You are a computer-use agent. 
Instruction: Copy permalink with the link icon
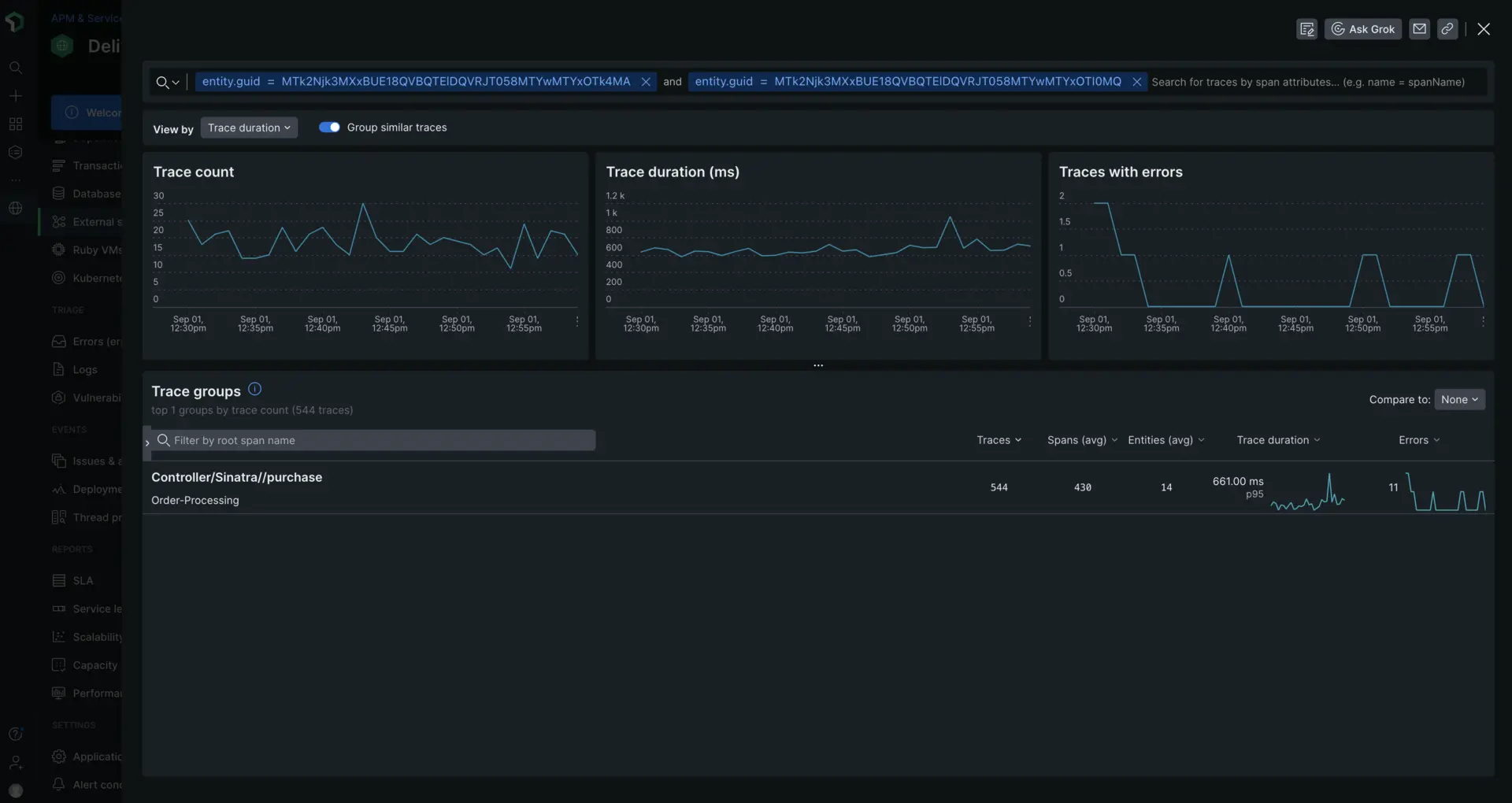pyautogui.click(x=1447, y=29)
